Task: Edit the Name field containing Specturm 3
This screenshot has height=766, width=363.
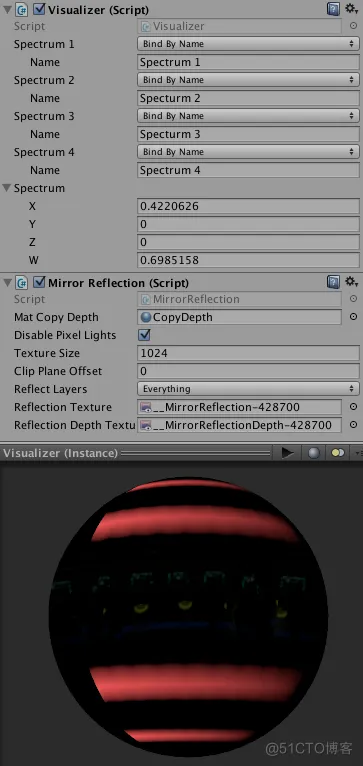Action: coord(248,134)
